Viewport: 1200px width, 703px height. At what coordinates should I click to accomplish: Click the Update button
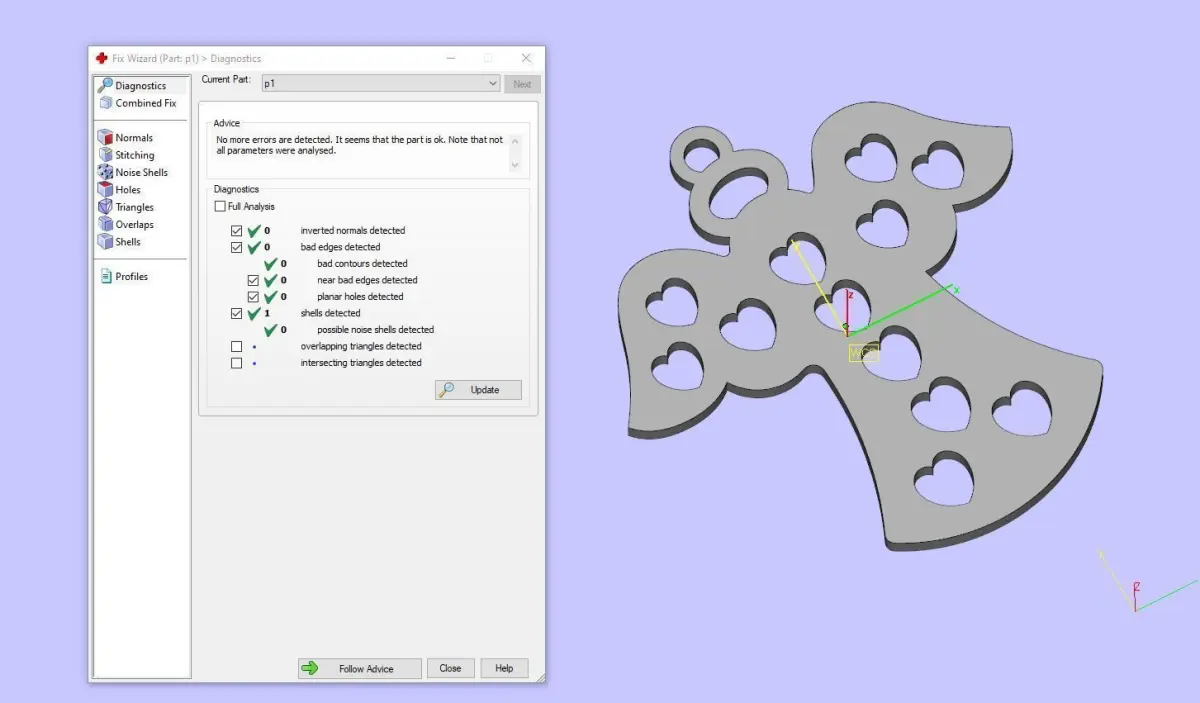[478, 390]
